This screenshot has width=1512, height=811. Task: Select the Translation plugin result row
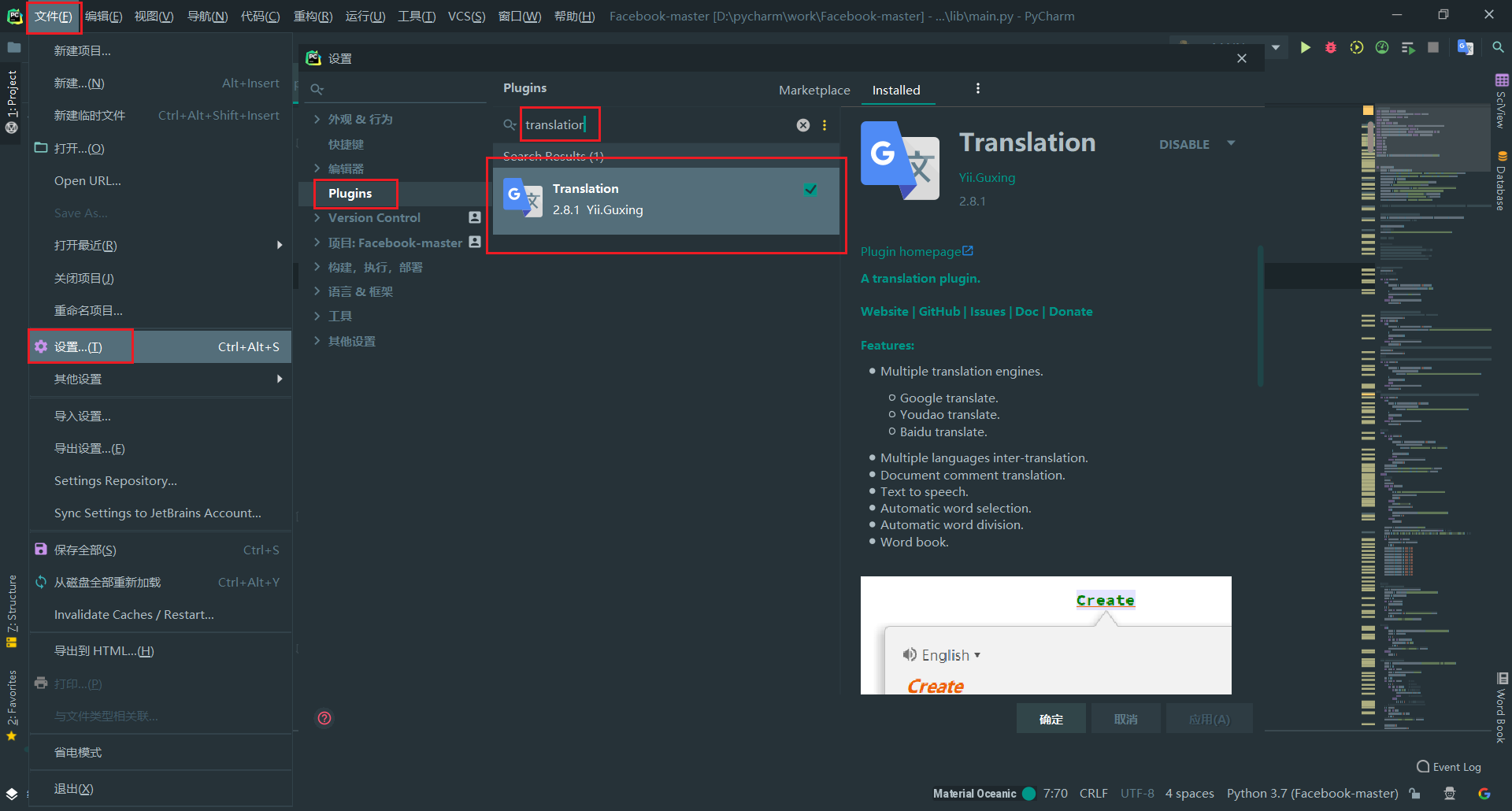(666, 201)
